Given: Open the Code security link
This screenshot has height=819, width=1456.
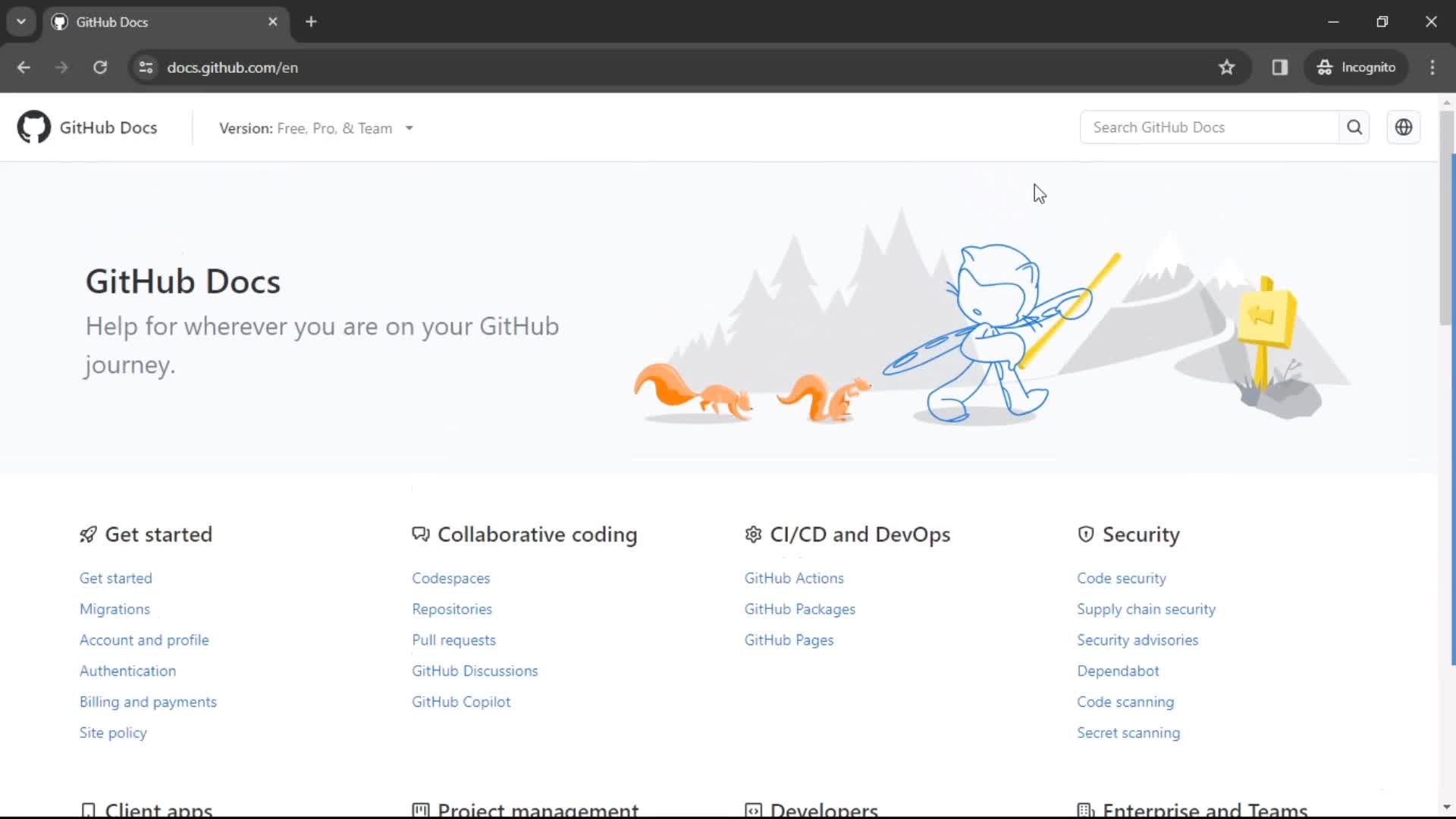Looking at the screenshot, I should tap(1122, 578).
